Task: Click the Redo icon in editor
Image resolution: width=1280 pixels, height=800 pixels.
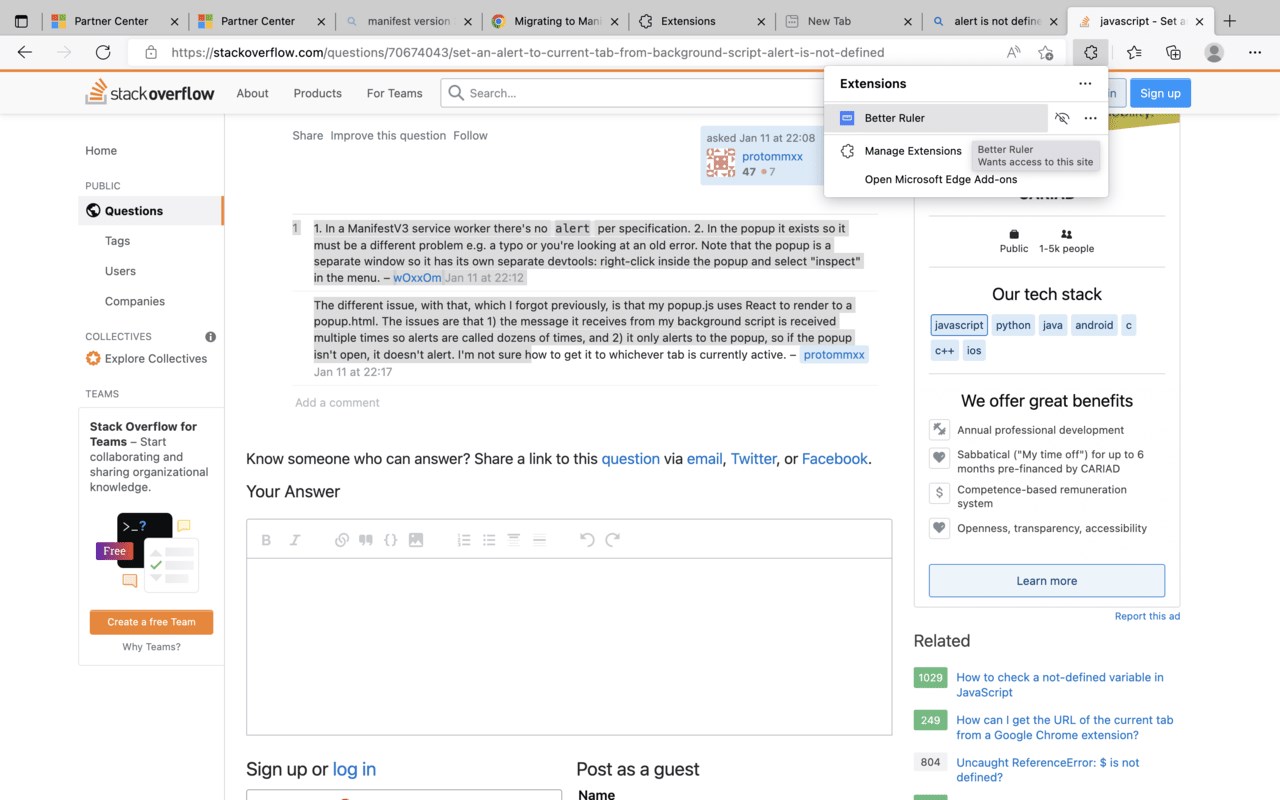Action: click(613, 540)
